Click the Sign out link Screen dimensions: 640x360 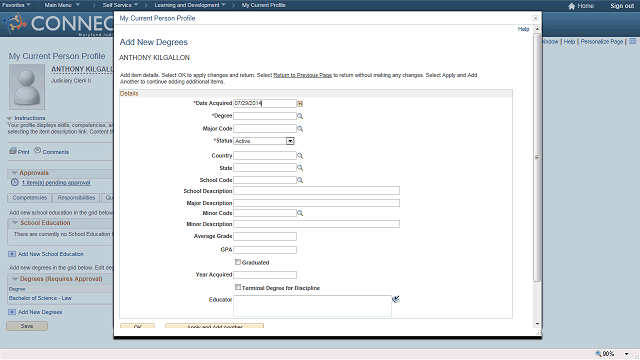[622, 6]
